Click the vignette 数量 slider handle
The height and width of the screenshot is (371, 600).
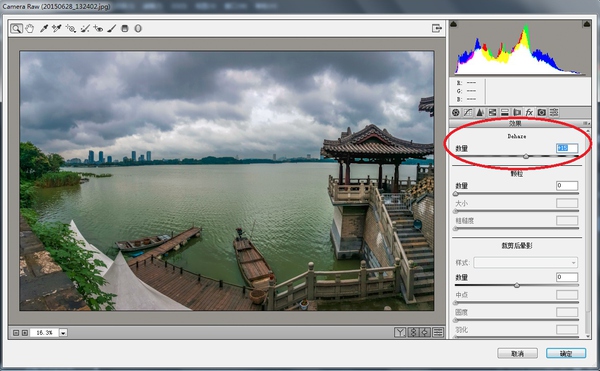coord(517,285)
